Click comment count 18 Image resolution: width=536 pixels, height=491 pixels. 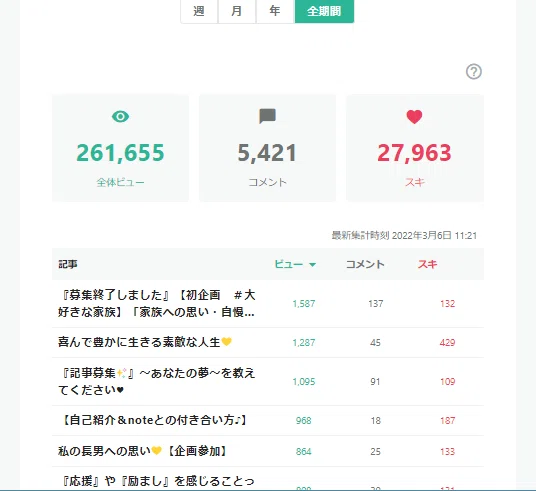376,421
